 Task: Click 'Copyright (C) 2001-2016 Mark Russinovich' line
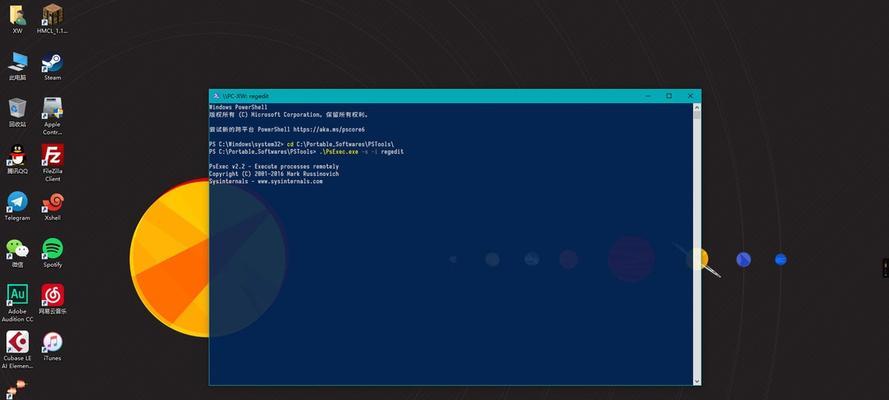click(x=274, y=174)
